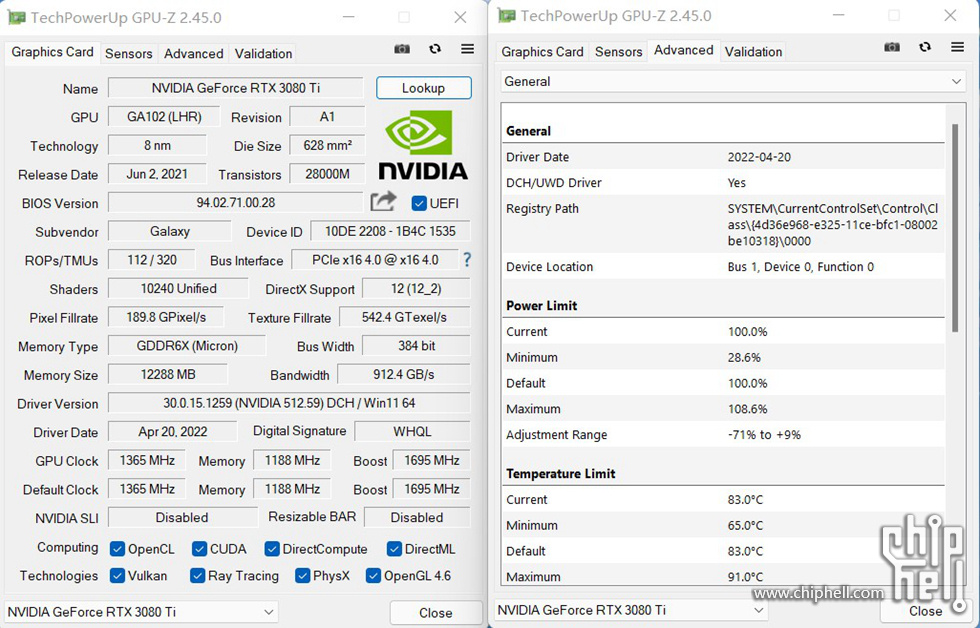Click the Bus Interface question mark icon
Image resolution: width=980 pixels, height=628 pixels.
467,260
